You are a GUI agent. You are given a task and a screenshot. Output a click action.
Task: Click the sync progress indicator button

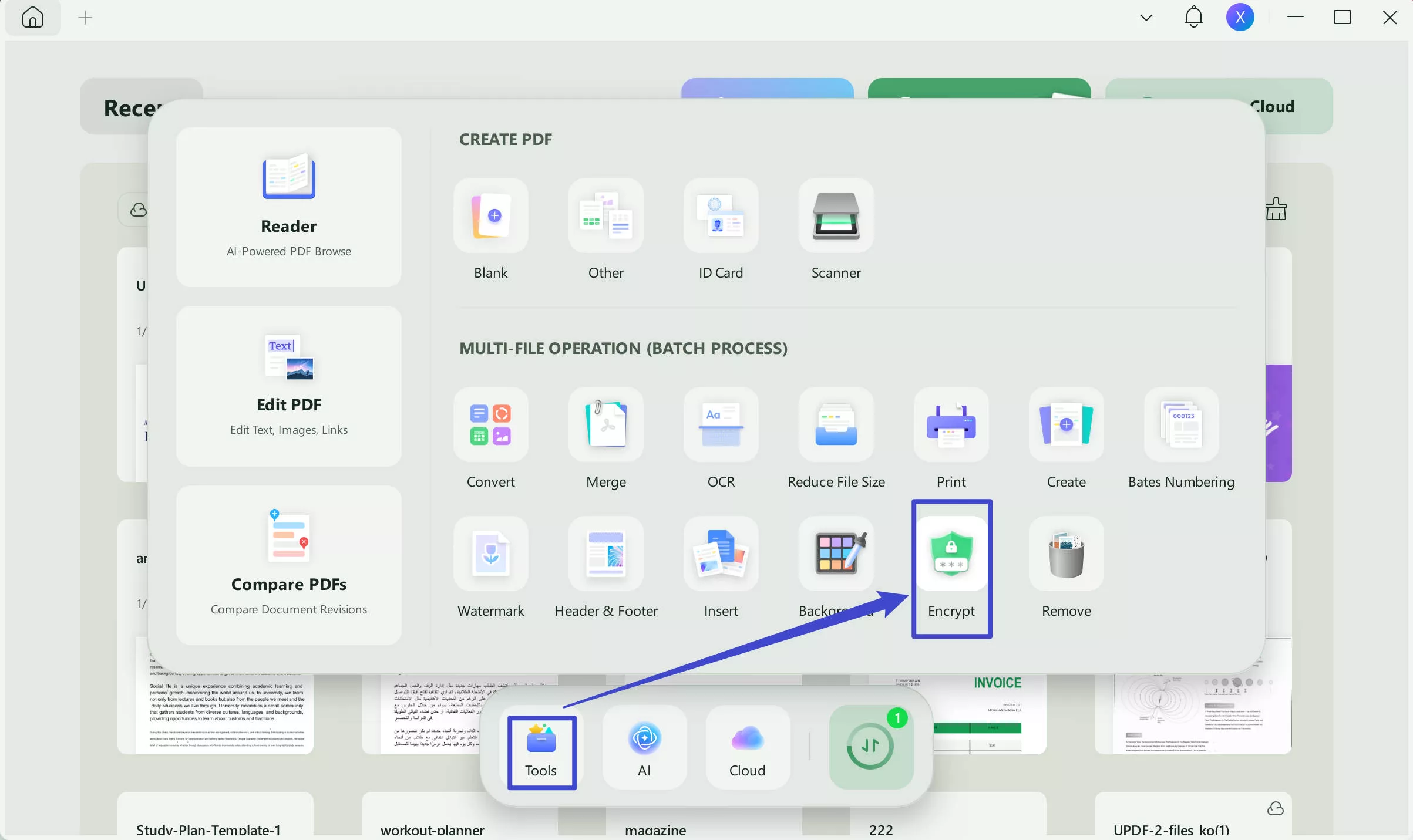click(870, 746)
